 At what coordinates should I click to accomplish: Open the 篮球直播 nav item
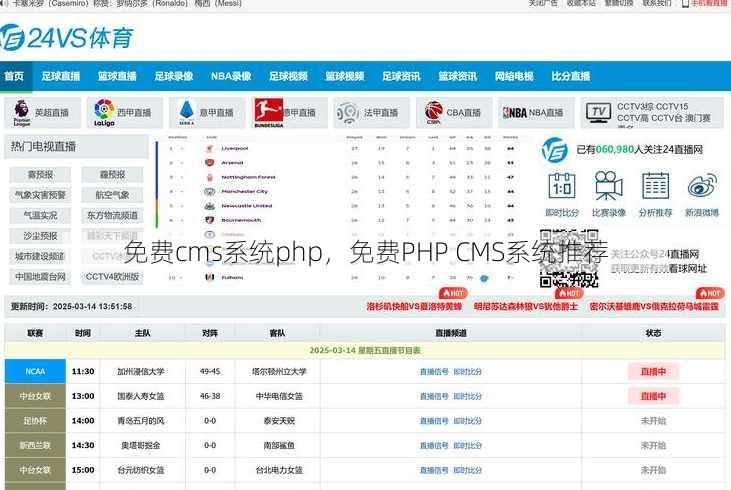pos(117,76)
